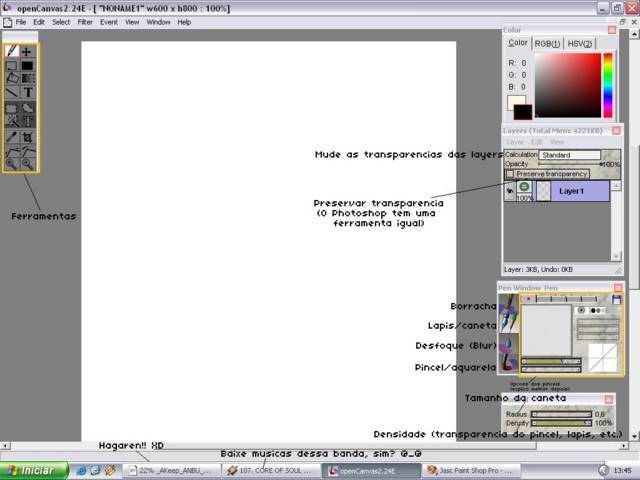This screenshot has height=480, width=640.
Task: Click the Iniciar start button
Action: [35, 471]
